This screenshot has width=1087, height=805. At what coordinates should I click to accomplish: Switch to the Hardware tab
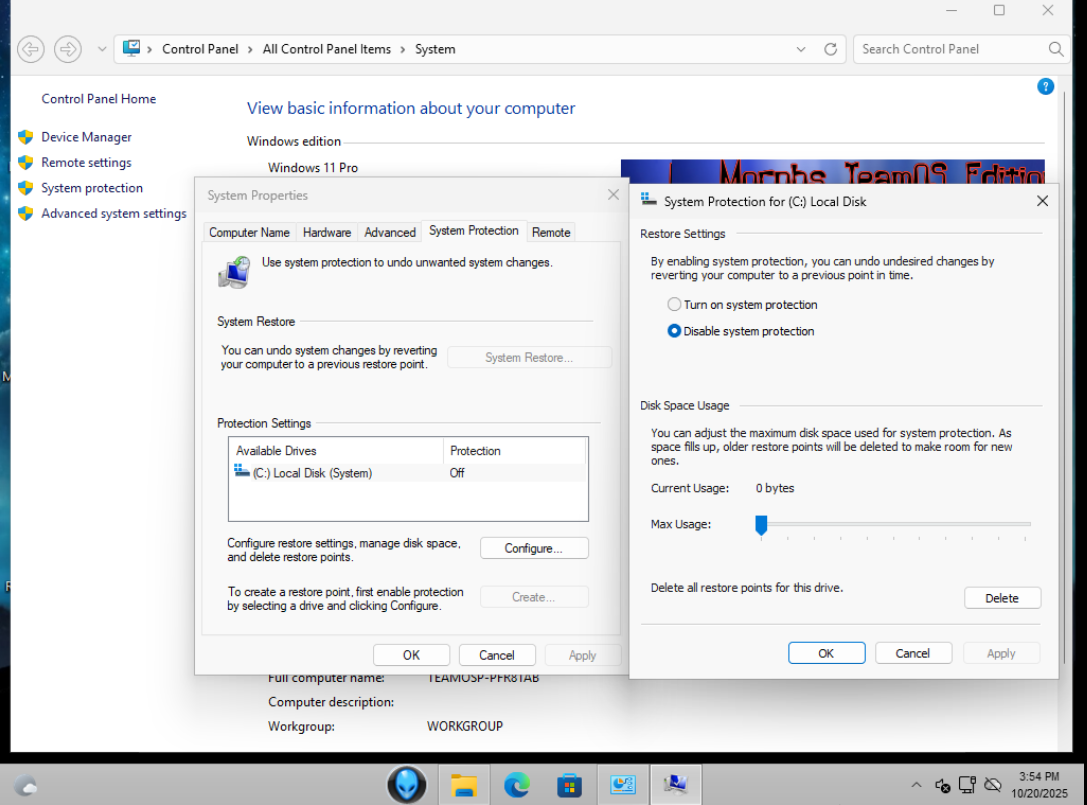point(327,232)
